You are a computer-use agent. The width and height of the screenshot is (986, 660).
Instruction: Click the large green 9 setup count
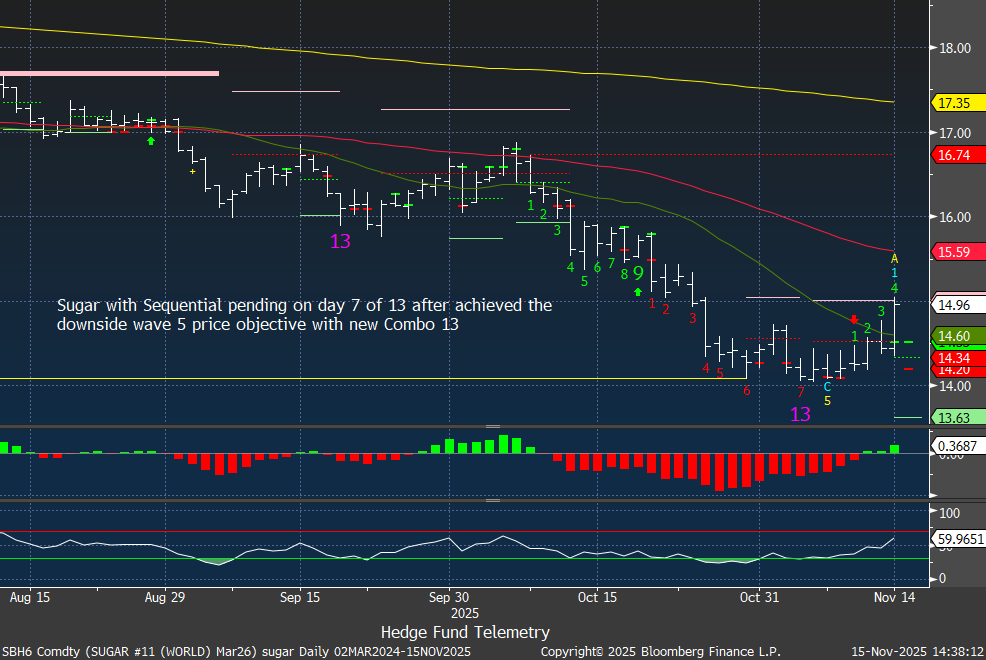pyautogui.click(x=638, y=271)
